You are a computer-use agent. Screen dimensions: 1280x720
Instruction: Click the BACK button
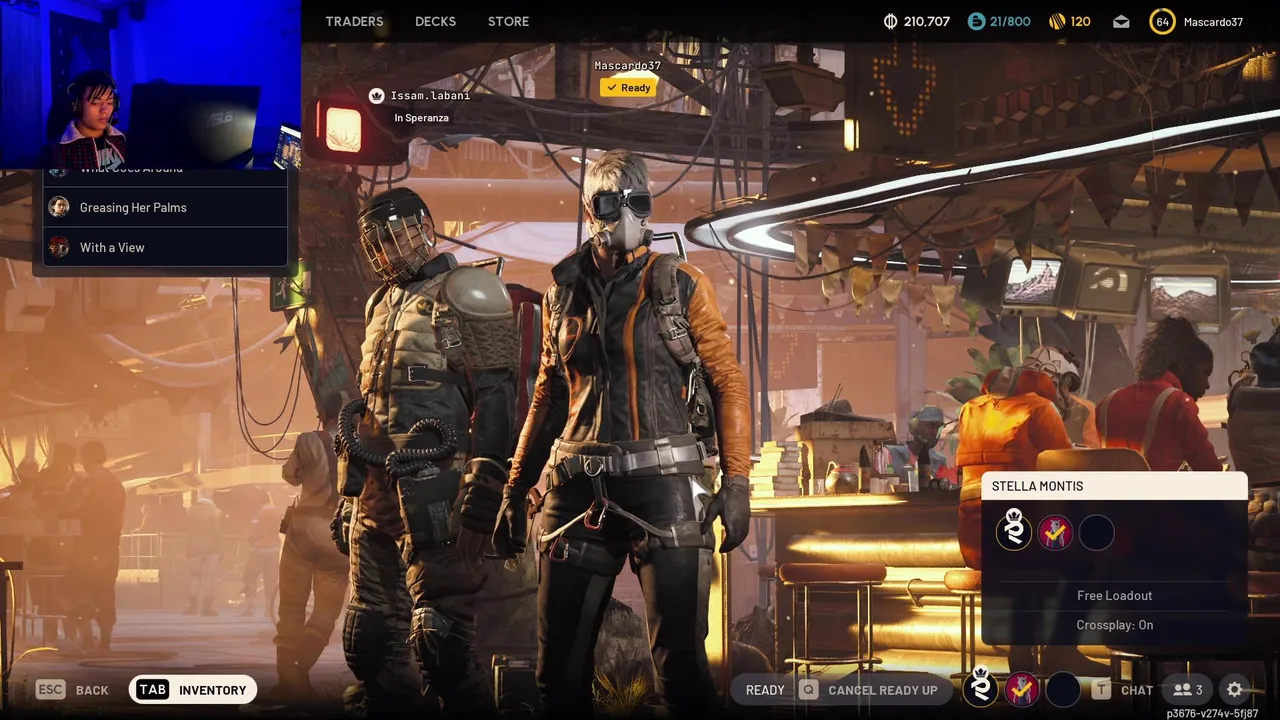(x=92, y=690)
